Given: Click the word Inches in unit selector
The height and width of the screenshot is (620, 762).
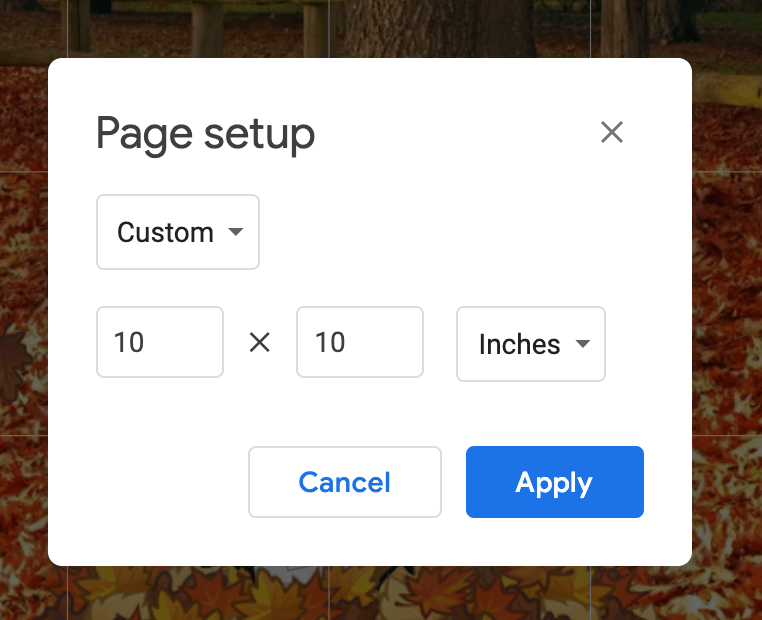Looking at the screenshot, I should (x=519, y=344).
